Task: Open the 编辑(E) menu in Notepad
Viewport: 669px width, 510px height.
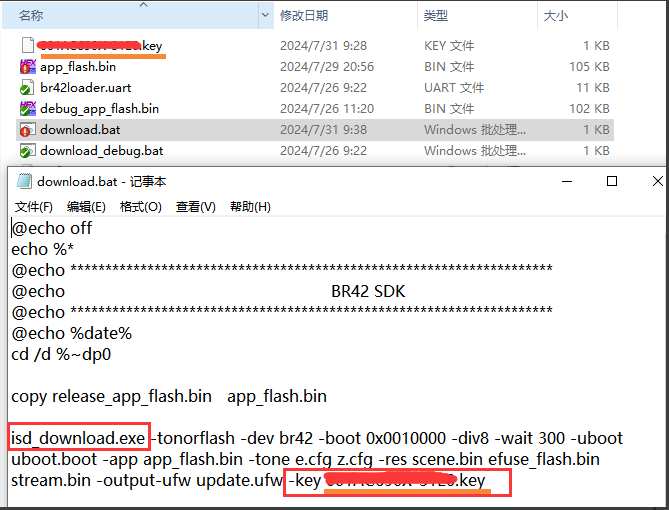Action: coord(86,207)
